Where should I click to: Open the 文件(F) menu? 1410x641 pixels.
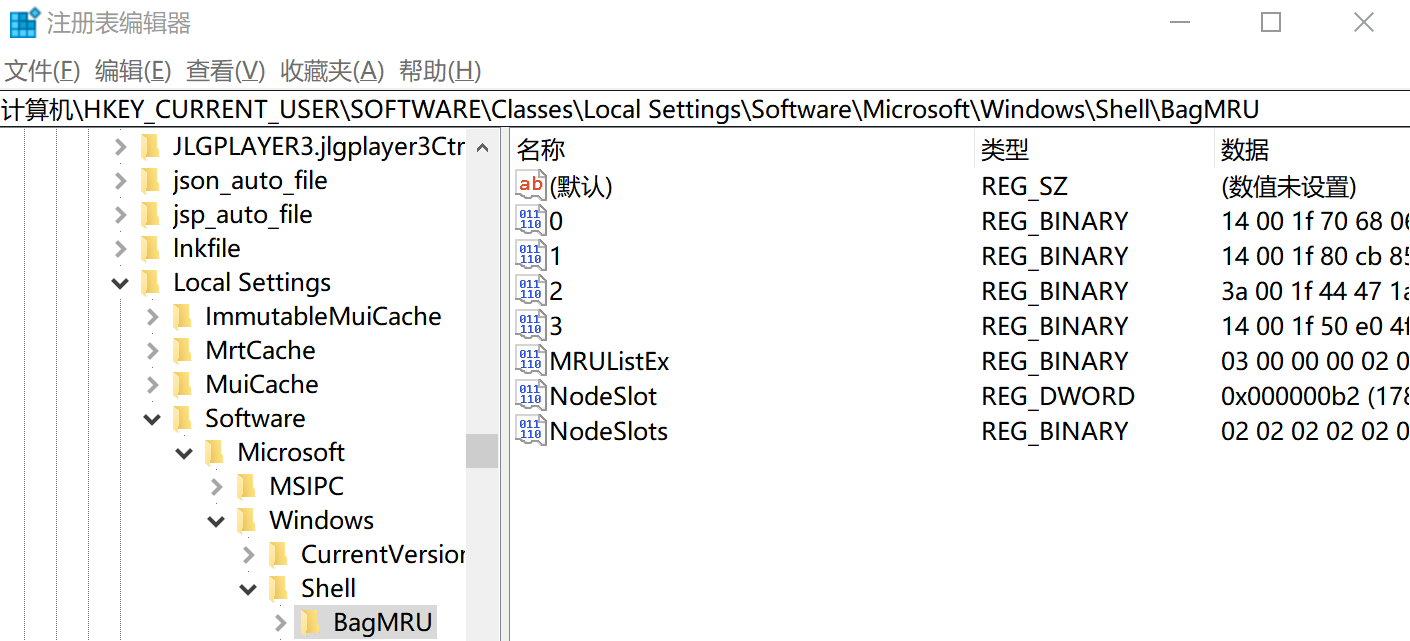(x=42, y=71)
